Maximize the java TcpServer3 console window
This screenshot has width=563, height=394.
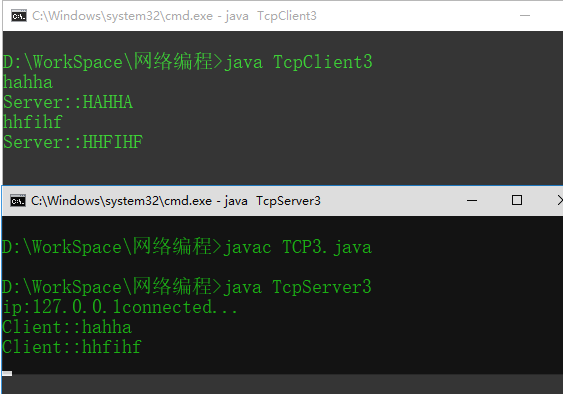click(517, 200)
